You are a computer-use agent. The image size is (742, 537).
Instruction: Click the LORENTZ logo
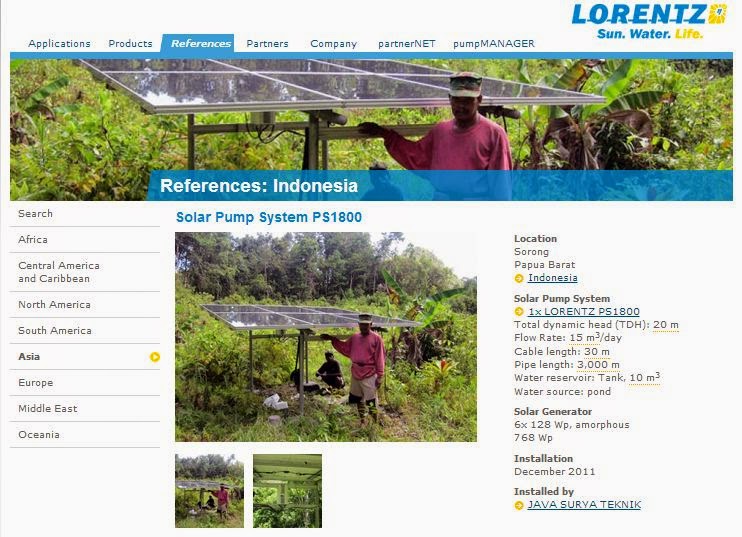(x=649, y=21)
